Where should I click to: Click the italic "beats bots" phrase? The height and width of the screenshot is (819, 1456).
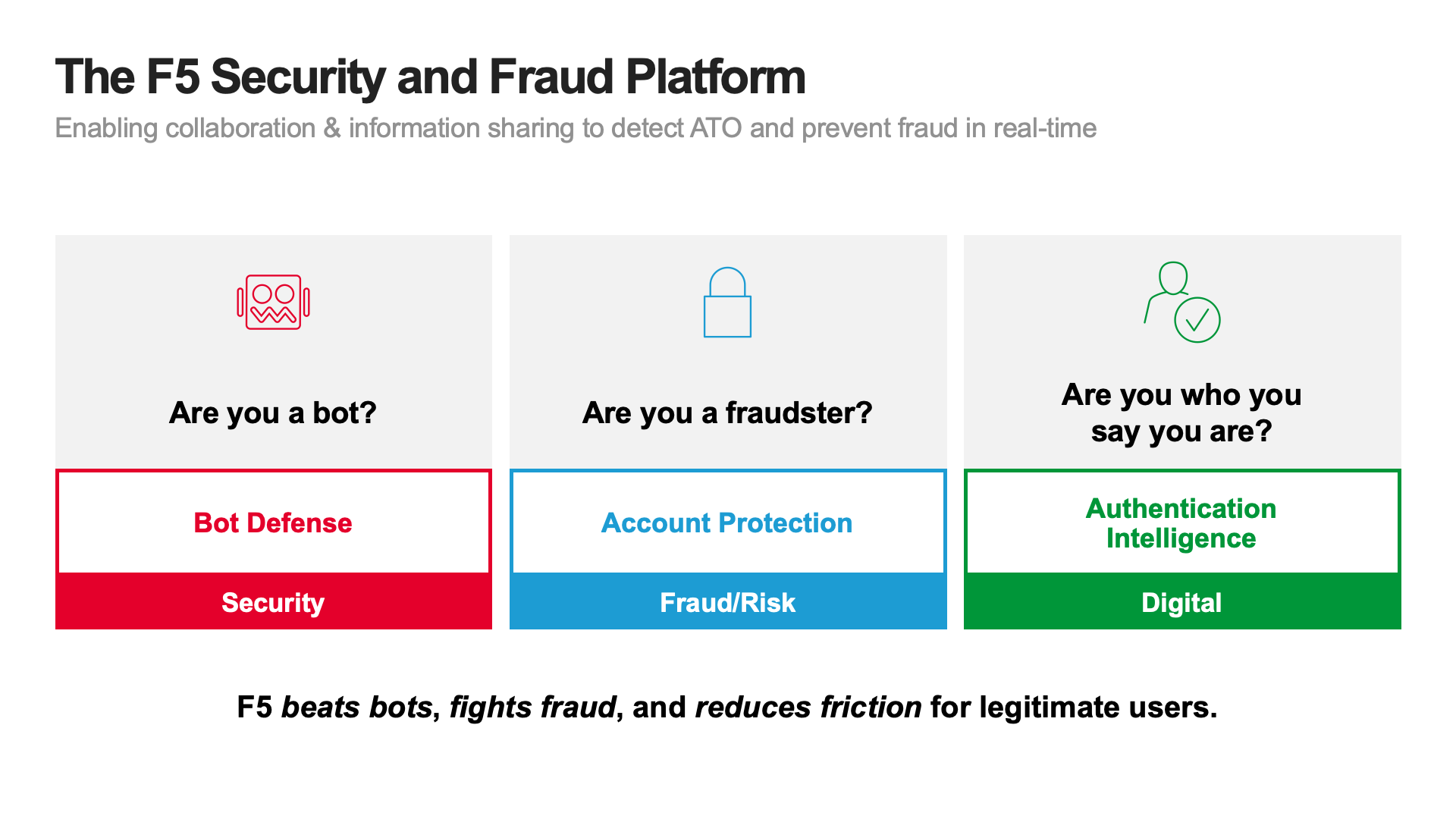click(x=356, y=708)
